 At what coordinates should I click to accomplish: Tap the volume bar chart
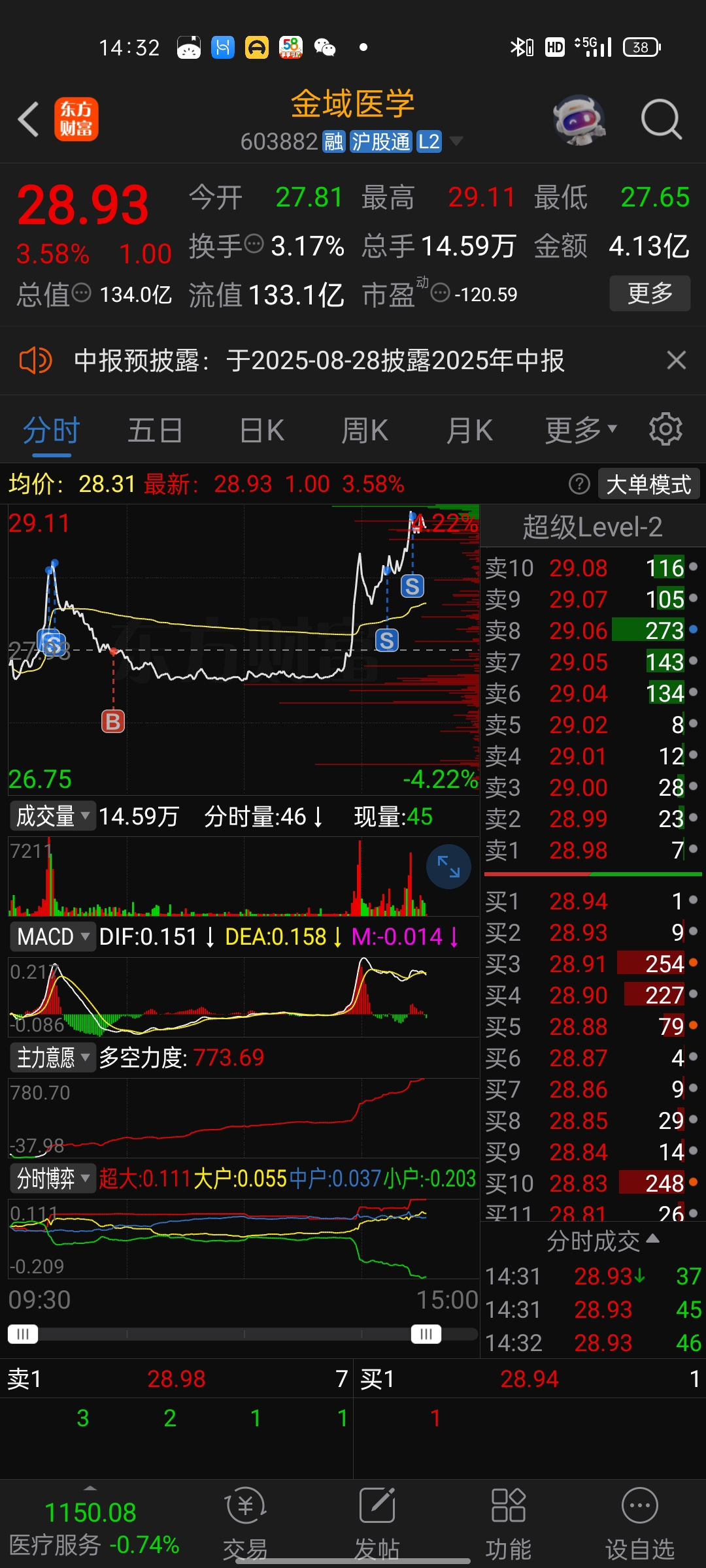244,876
